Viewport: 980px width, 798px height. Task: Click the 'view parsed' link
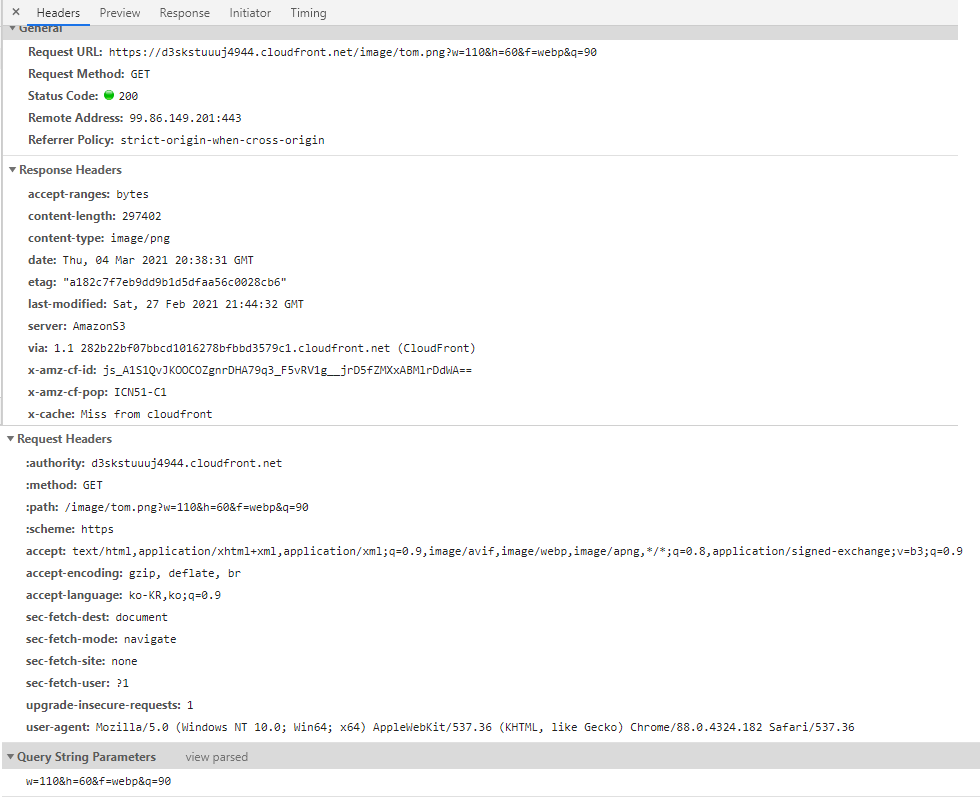(216, 757)
